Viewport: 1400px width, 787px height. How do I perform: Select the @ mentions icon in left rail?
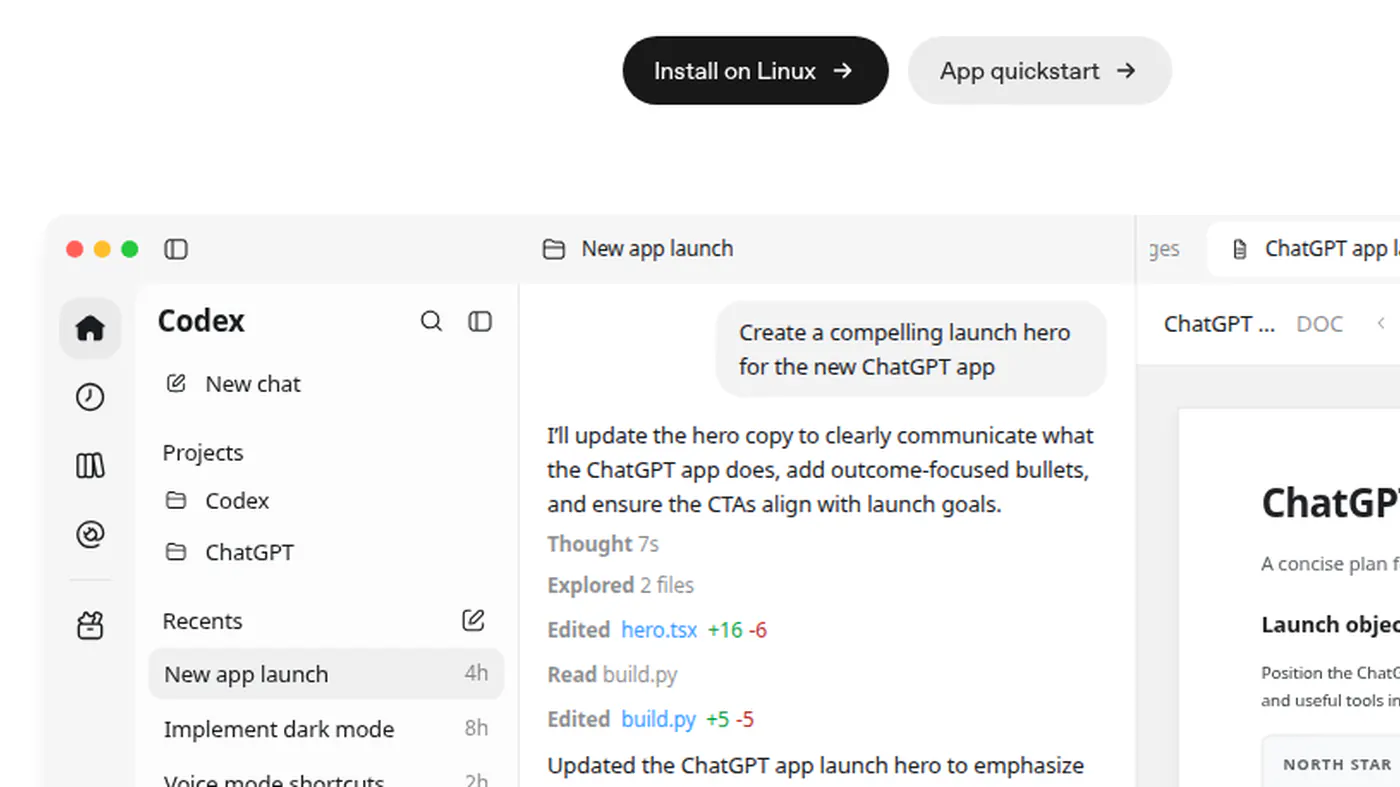coord(90,535)
